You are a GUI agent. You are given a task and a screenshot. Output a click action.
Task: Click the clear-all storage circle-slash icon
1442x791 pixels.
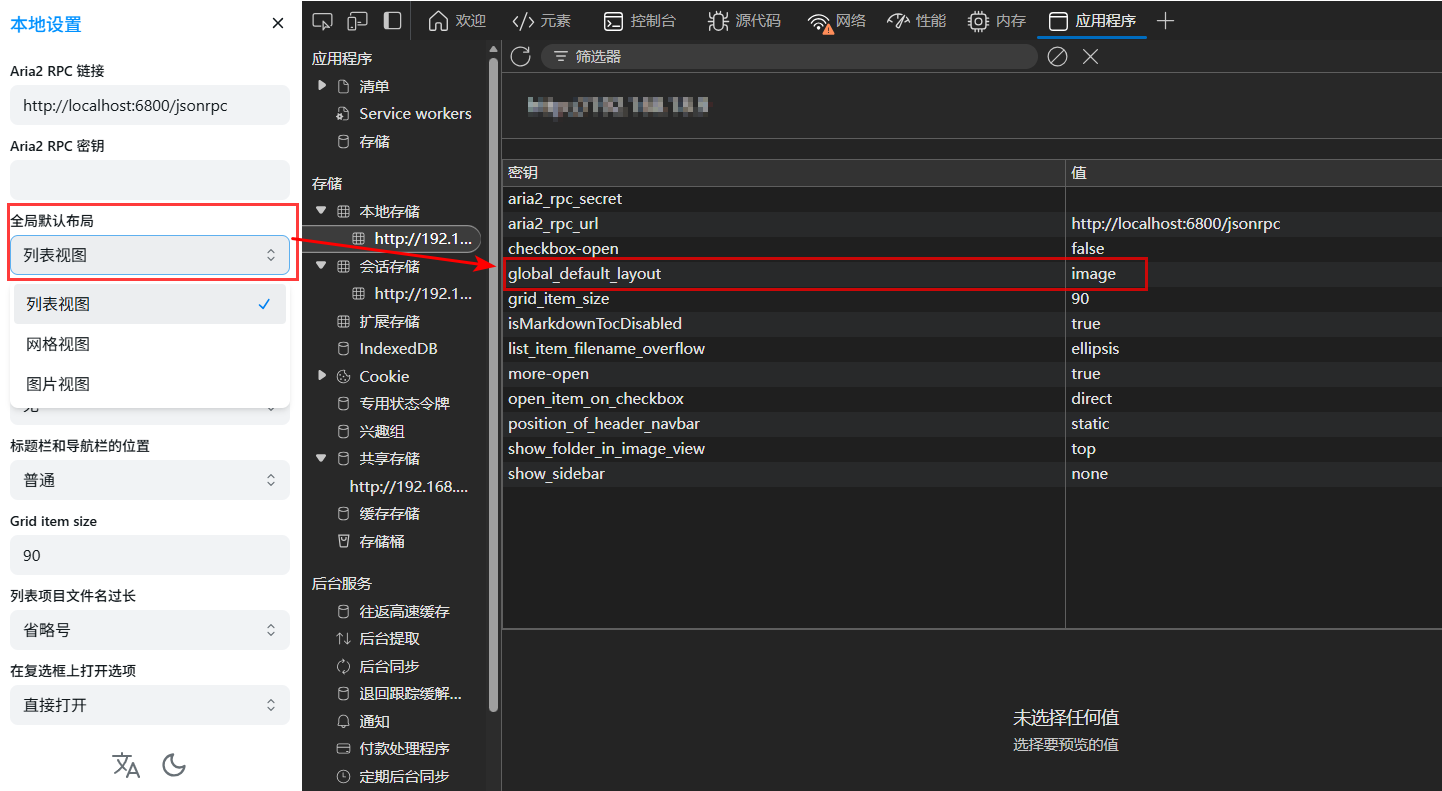tap(1057, 57)
